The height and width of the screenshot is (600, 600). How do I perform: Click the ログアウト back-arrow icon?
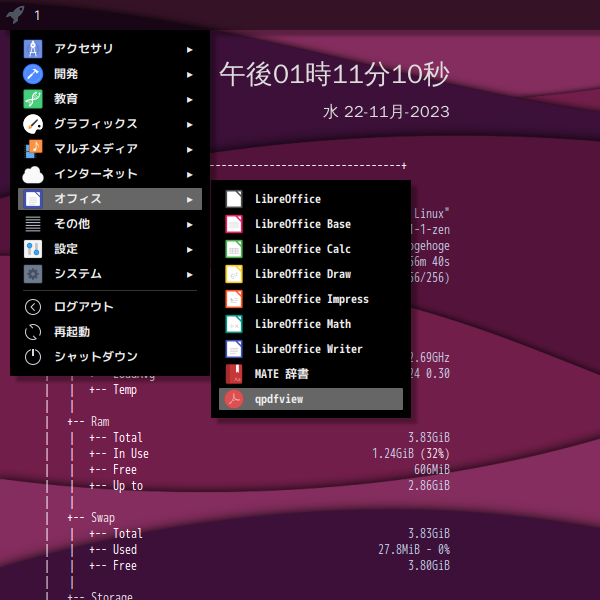33,307
